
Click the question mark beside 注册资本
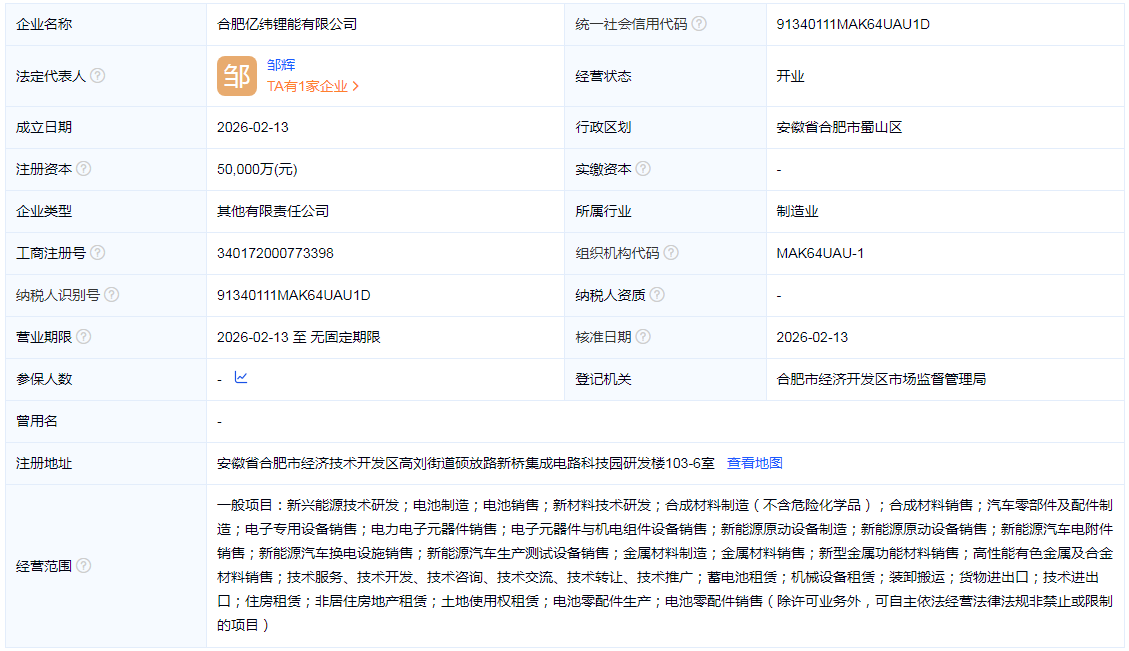pos(84,168)
